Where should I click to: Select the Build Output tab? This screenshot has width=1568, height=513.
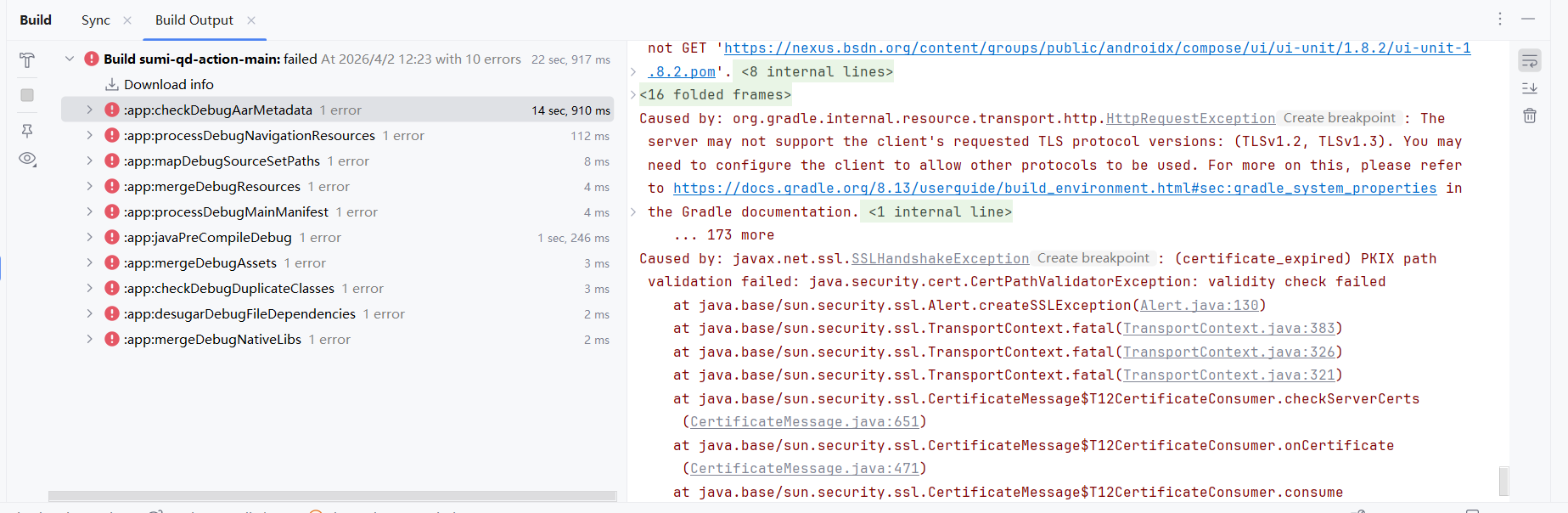[x=194, y=20]
